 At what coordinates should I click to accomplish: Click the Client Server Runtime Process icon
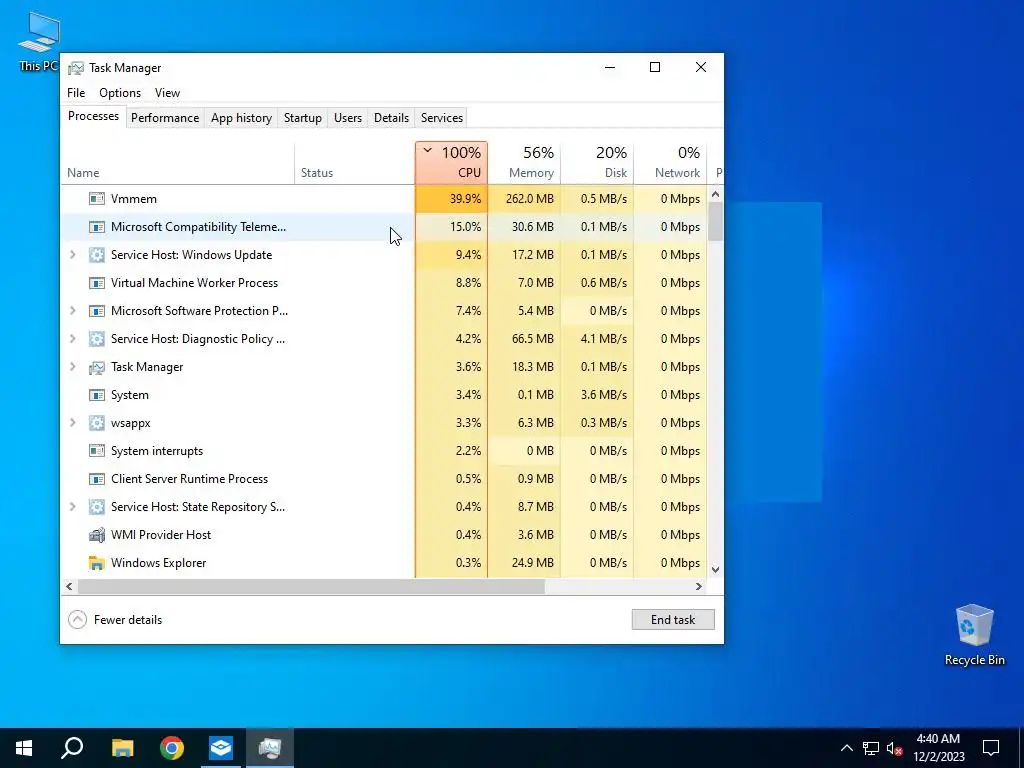97,479
